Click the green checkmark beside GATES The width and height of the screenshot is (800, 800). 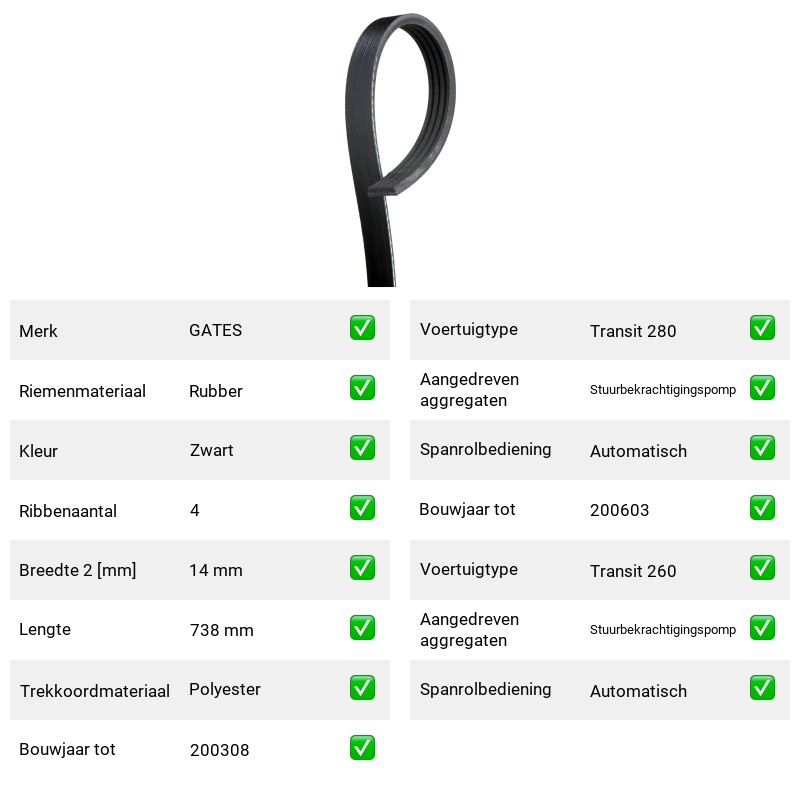362,328
